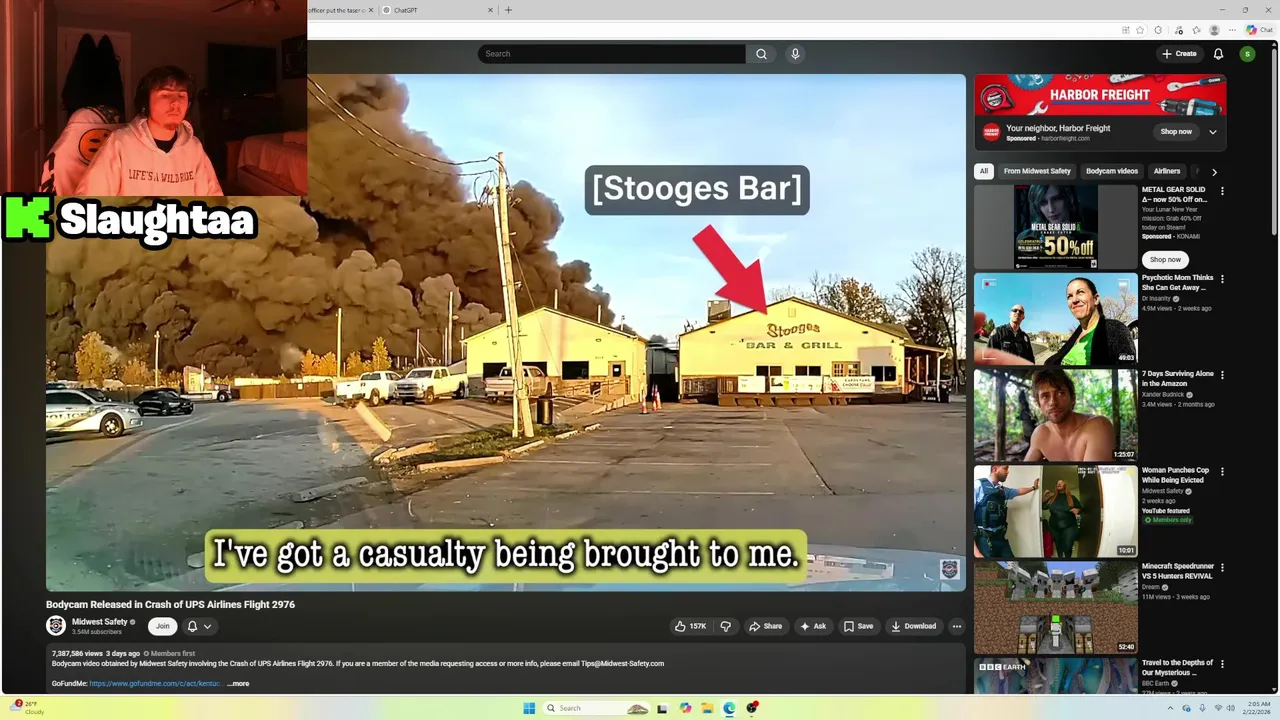The height and width of the screenshot is (720, 1280).
Task: Open options for Minecraft Speedrunner video
Action: (x=1222, y=567)
